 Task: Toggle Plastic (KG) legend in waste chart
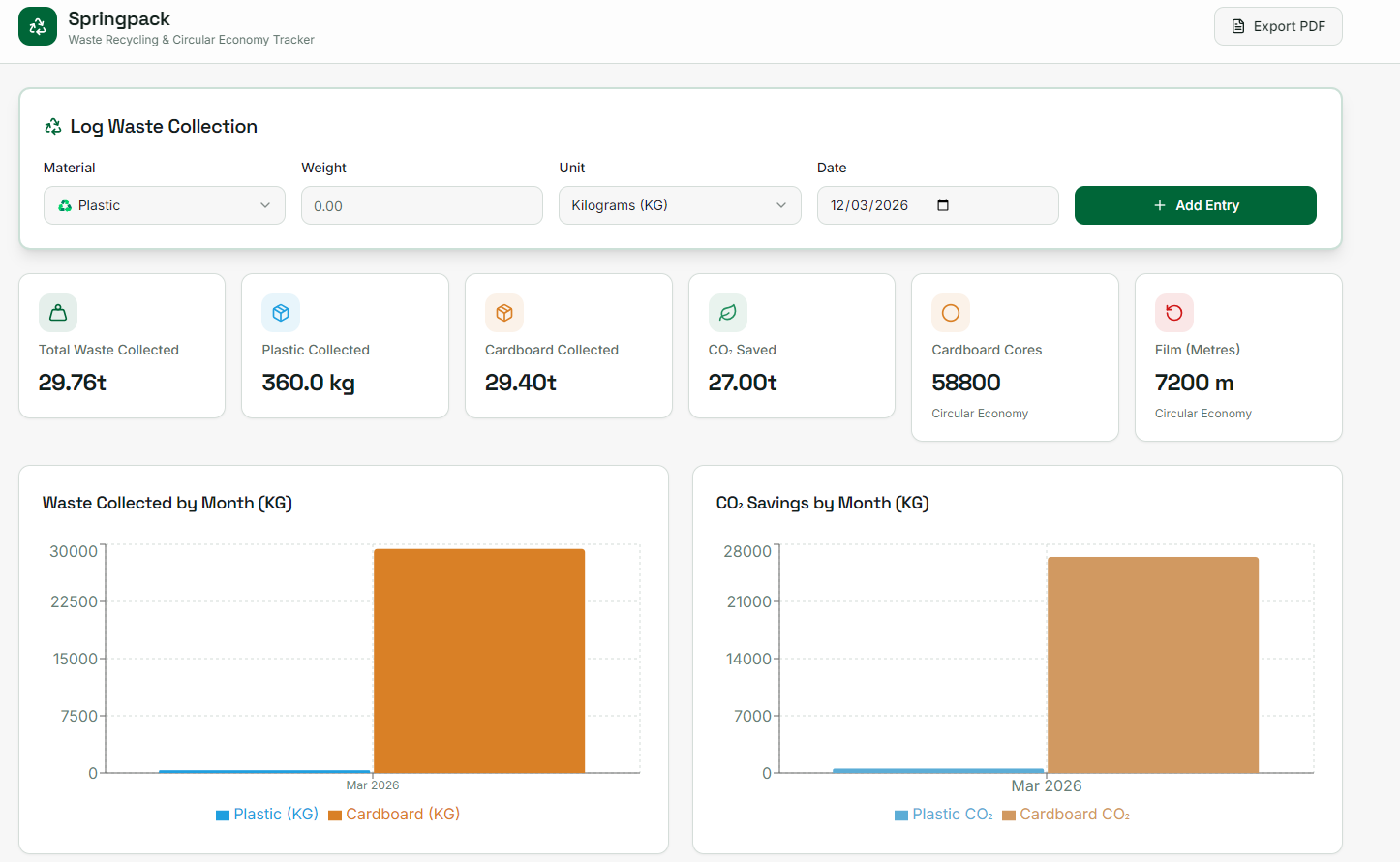(x=267, y=815)
